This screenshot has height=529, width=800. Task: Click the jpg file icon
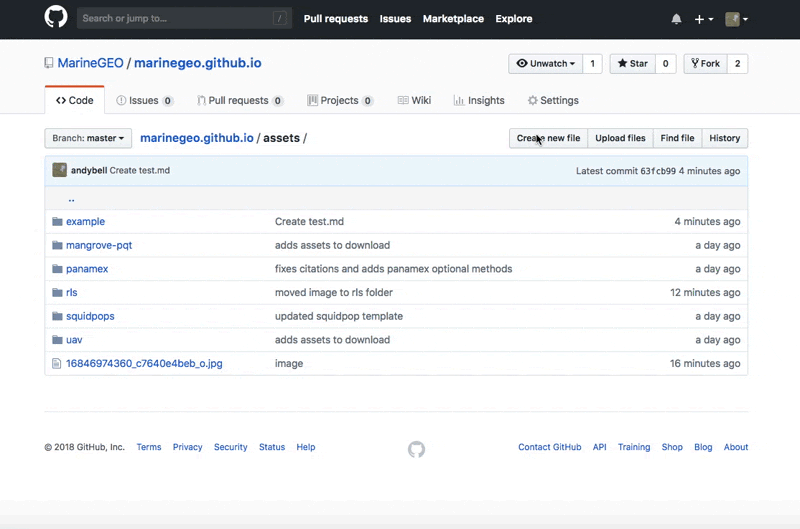57,364
